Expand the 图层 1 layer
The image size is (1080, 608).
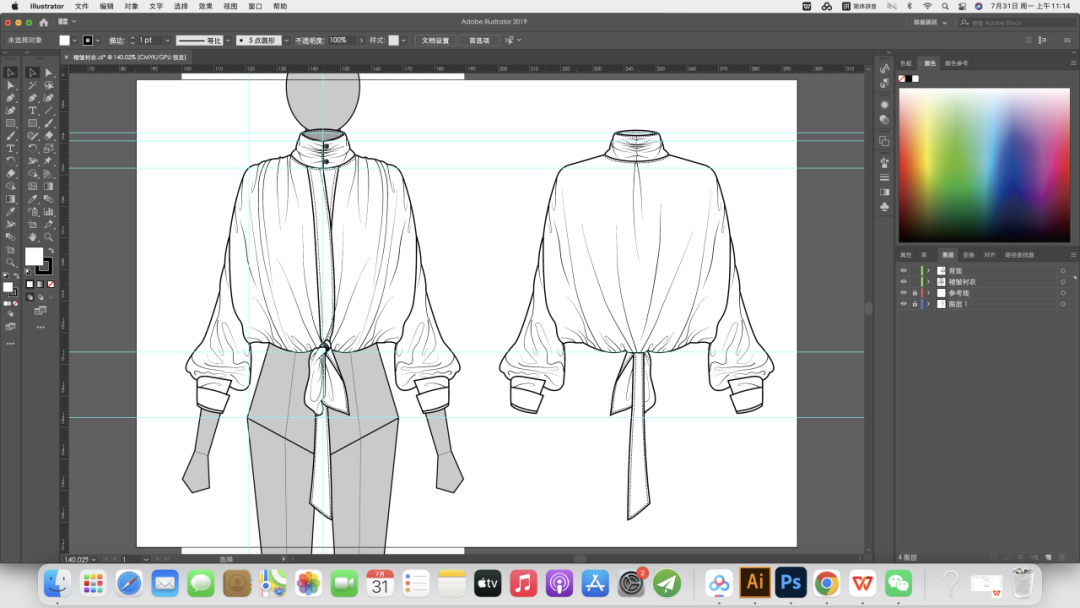pyautogui.click(x=928, y=304)
